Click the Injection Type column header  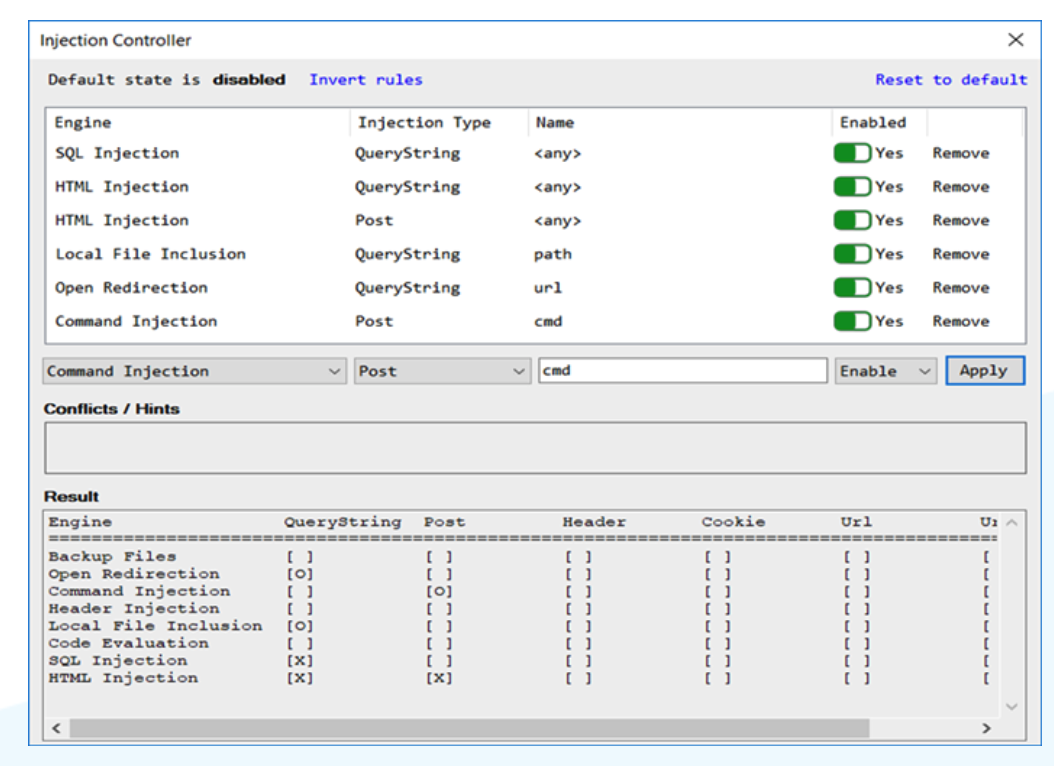point(424,122)
